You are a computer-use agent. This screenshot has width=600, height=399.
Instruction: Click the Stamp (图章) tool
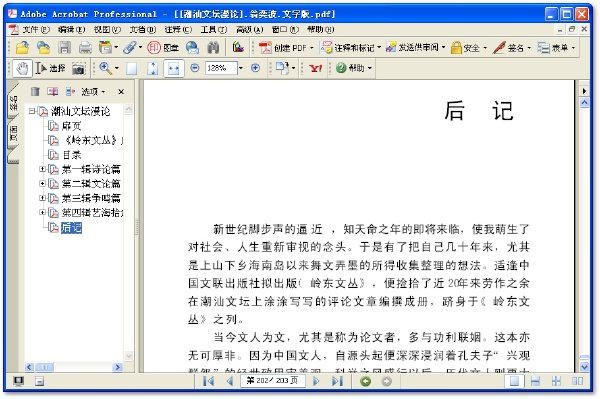tap(163, 48)
